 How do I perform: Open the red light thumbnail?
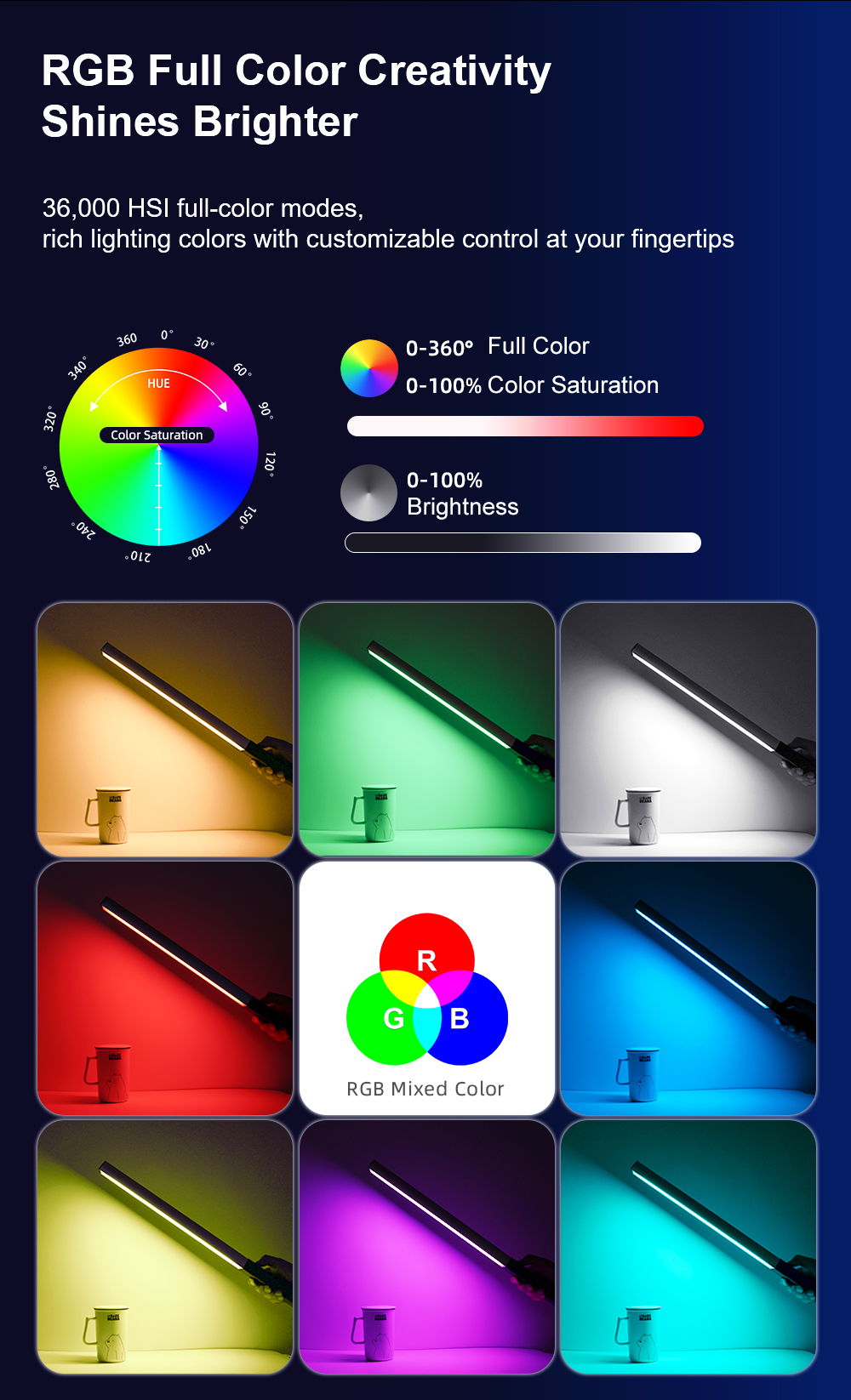165,988
